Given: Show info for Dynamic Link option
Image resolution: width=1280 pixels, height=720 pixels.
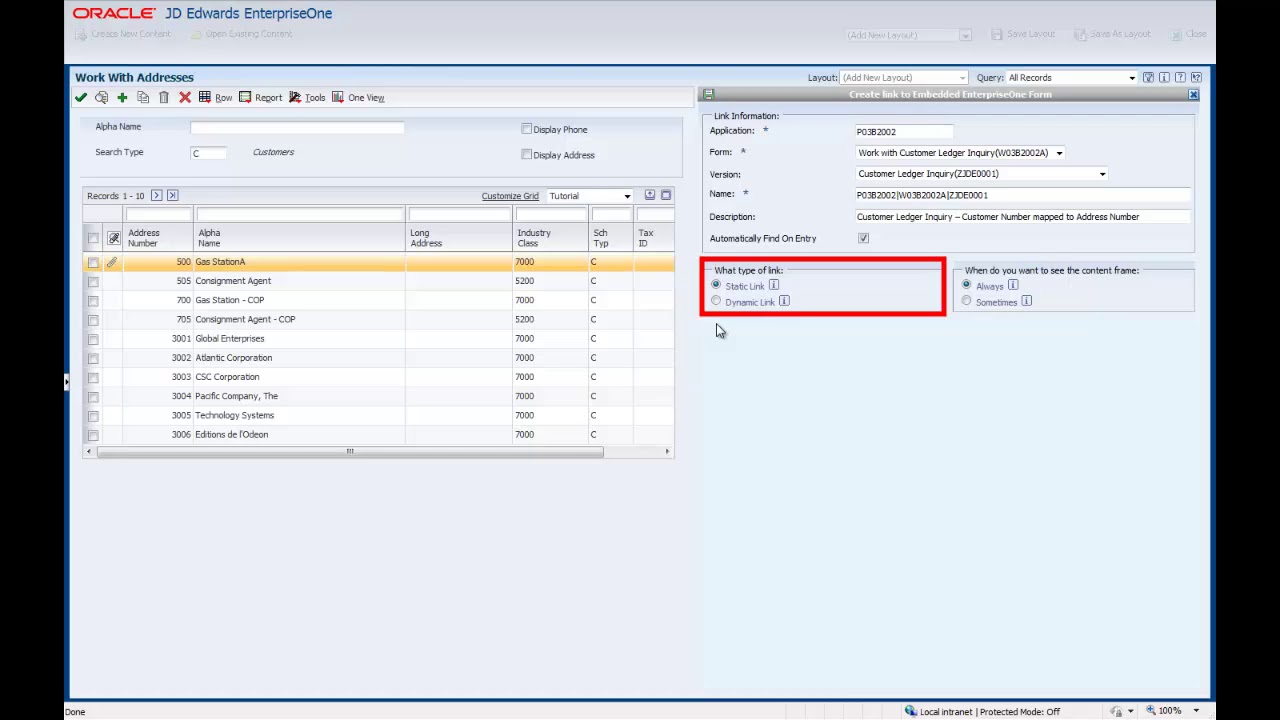Looking at the screenshot, I should [785, 301].
